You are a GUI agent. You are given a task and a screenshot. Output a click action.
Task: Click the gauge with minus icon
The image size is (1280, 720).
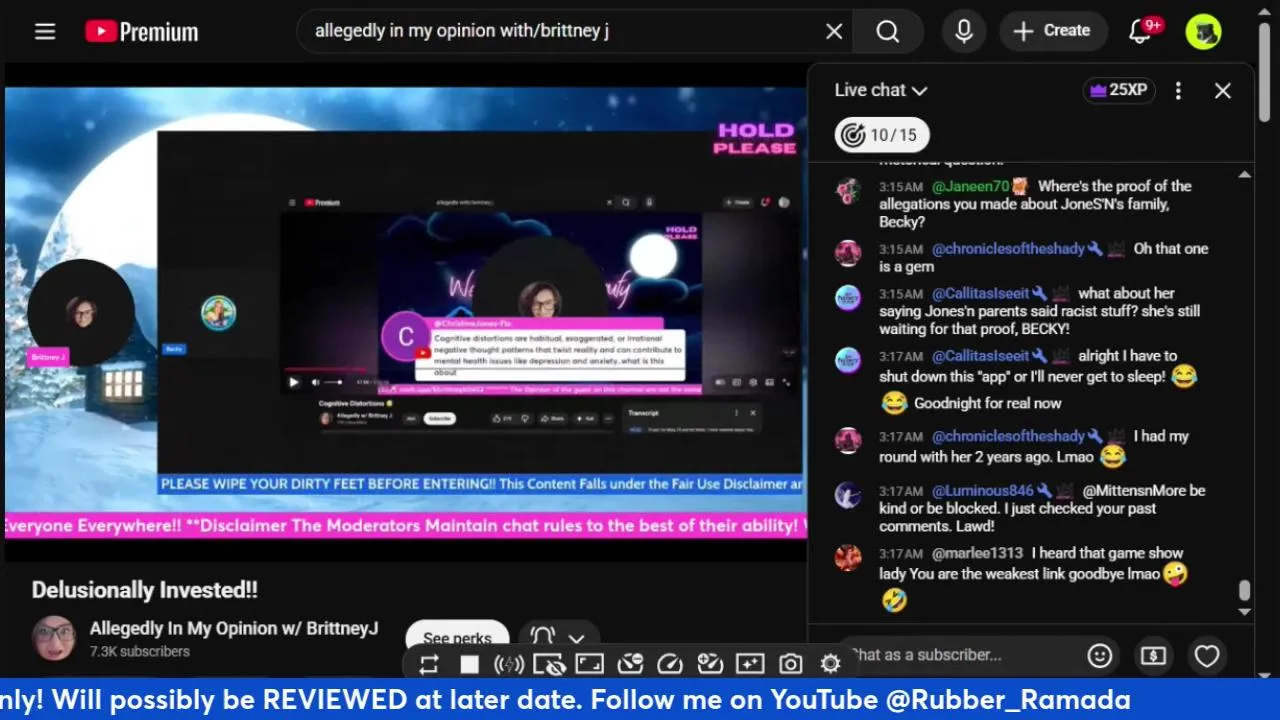click(630, 664)
